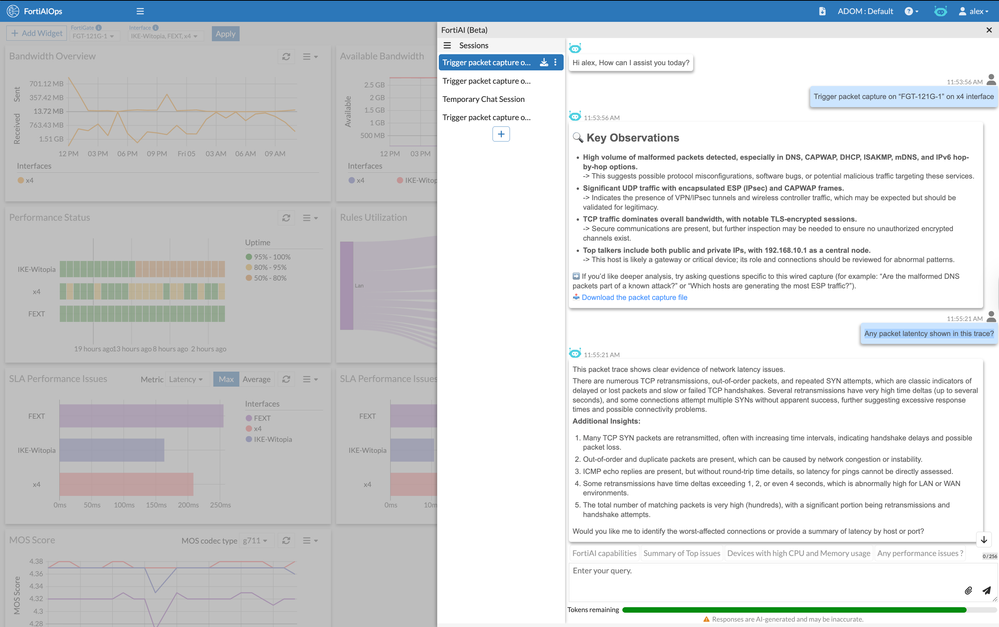Image resolution: width=999 pixels, height=627 pixels.
Task: Click the Key Observations magnifier icon
Action: coord(578,138)
